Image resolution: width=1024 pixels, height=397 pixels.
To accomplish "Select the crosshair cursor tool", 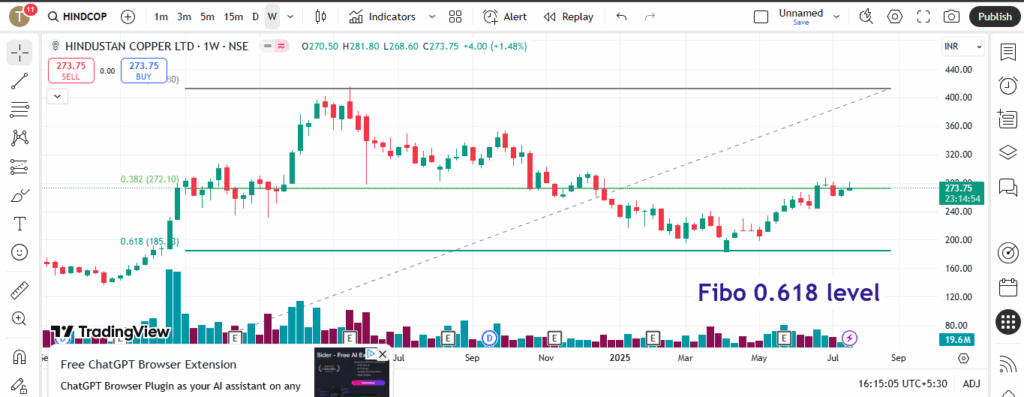I will pyautogui.click(x=20, y=52).
